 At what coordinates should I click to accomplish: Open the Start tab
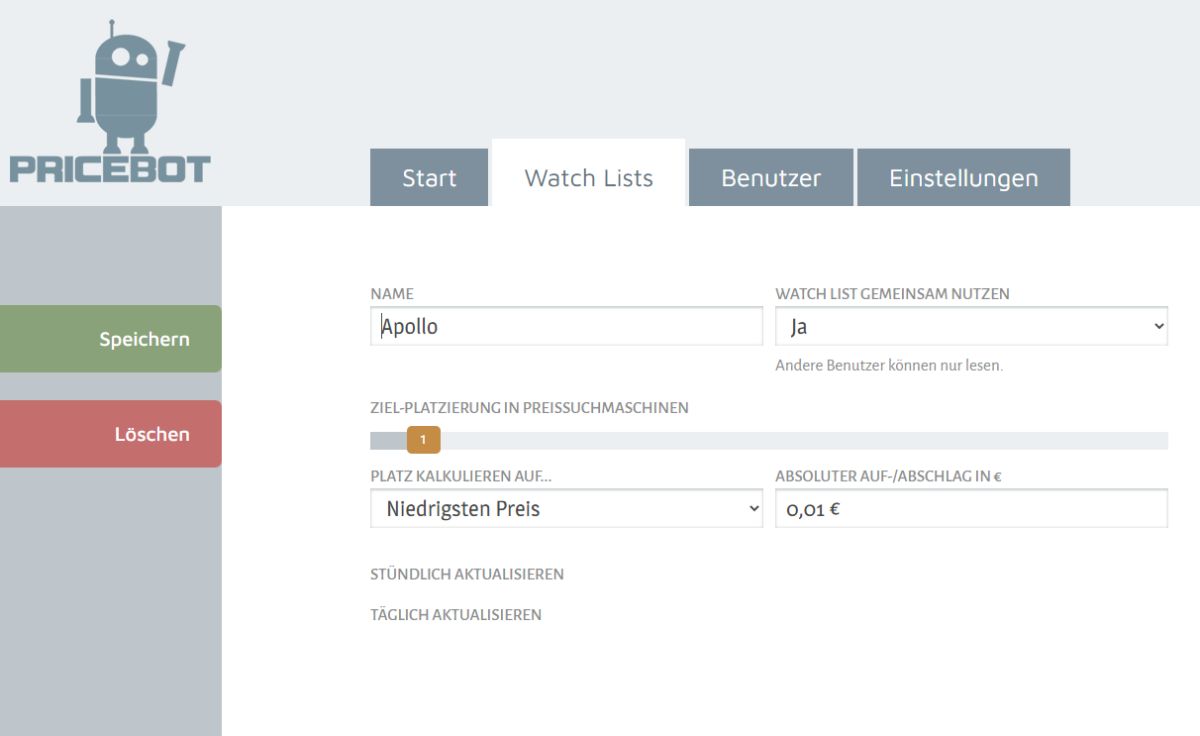tap(429, 178)
